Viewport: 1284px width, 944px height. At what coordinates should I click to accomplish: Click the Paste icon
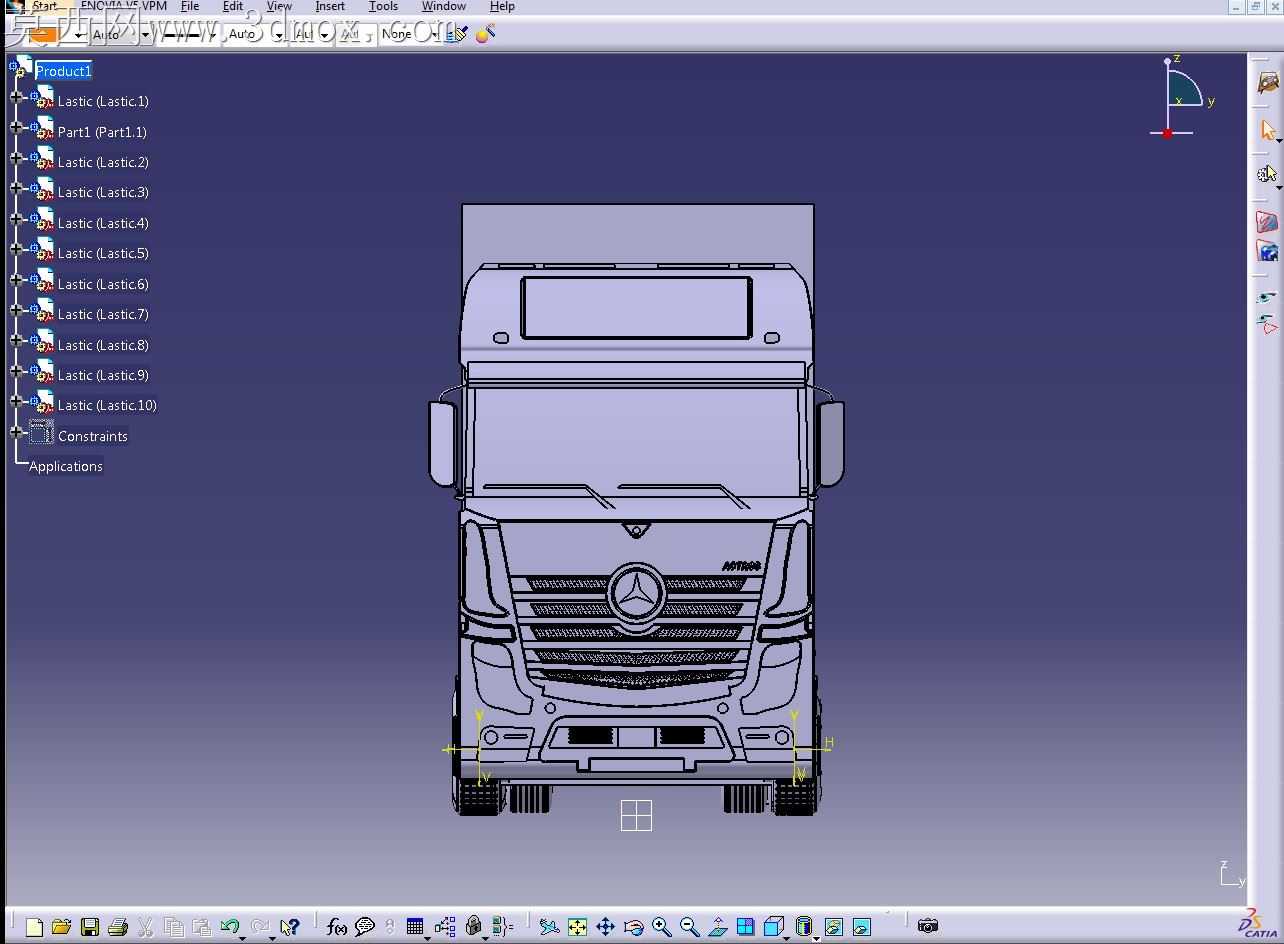click(201, 927)
